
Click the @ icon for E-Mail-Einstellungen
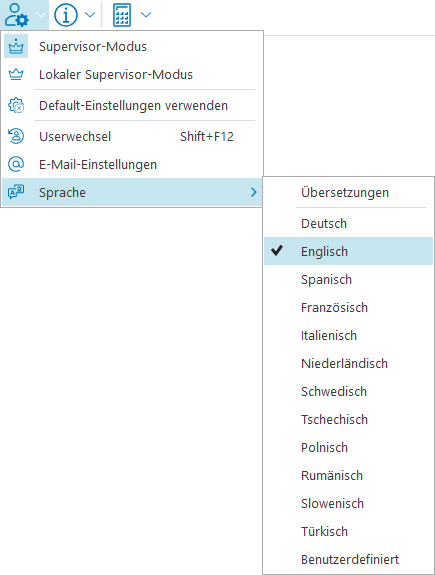[16, 164]
